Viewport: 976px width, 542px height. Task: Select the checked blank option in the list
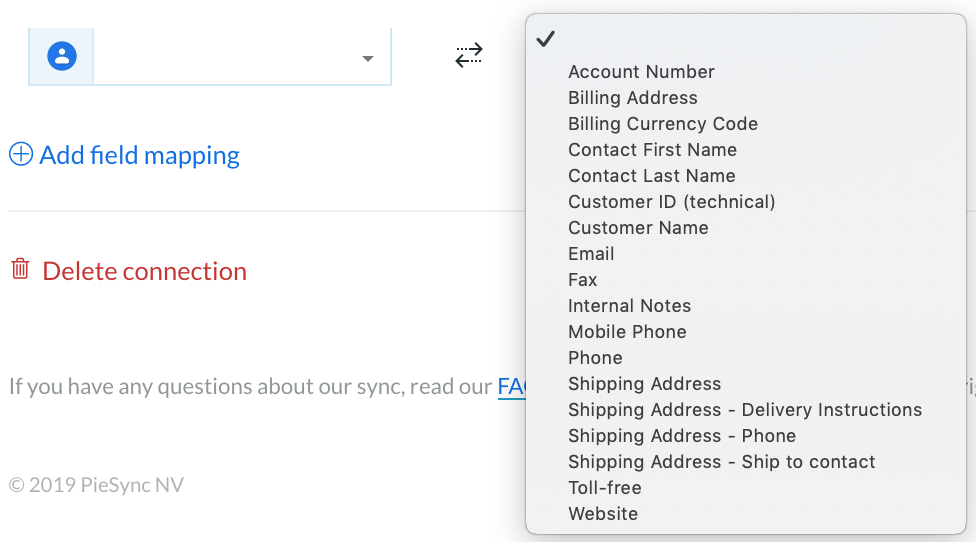746,39
